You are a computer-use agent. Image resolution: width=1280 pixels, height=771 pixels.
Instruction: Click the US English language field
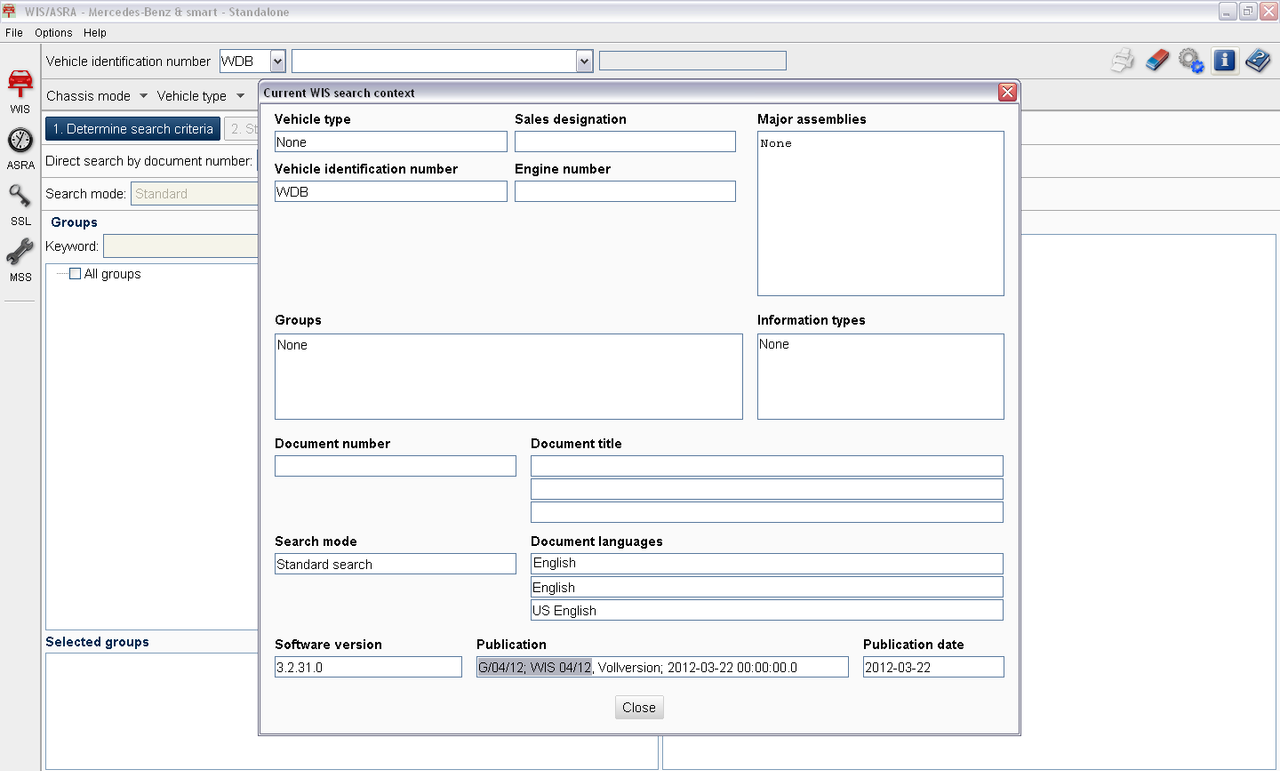pos(767,610)
